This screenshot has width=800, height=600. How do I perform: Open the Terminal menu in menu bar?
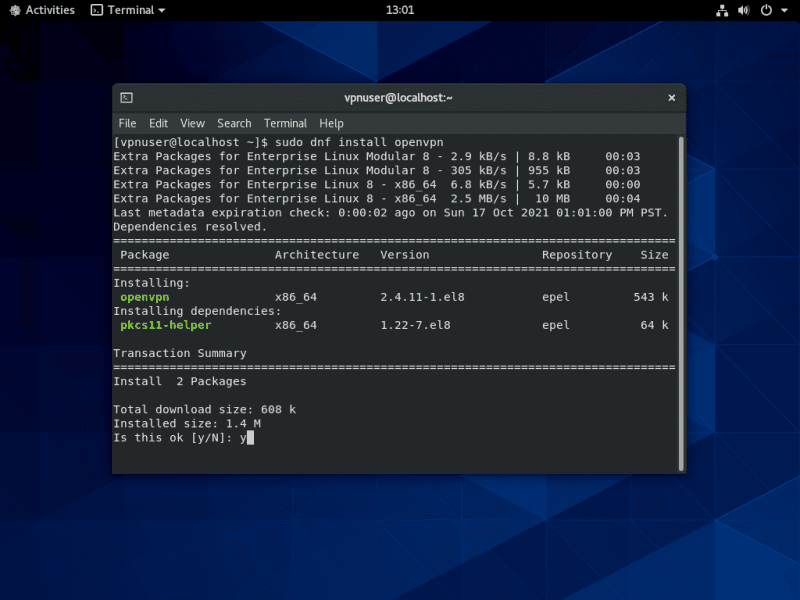pos(285,123)
